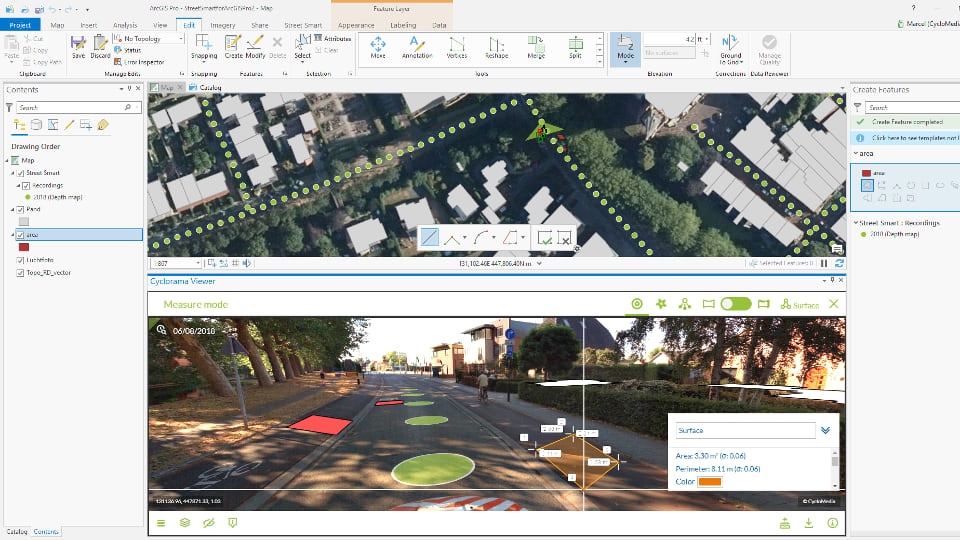Download the Cyclorama image
Image resolution: width=960 pixels, height=540 pixels.
[809, 523]
